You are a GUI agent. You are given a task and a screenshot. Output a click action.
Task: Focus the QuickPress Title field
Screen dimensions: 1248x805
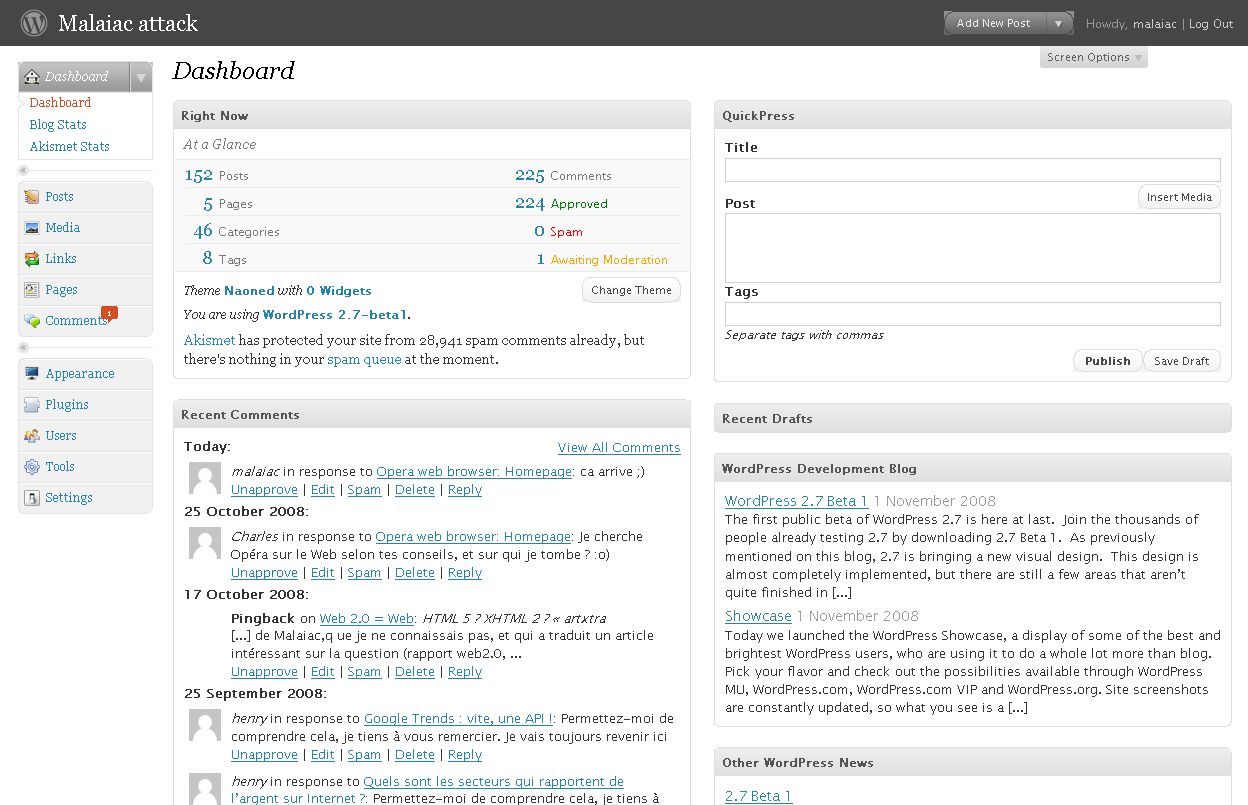coord(973,170)
